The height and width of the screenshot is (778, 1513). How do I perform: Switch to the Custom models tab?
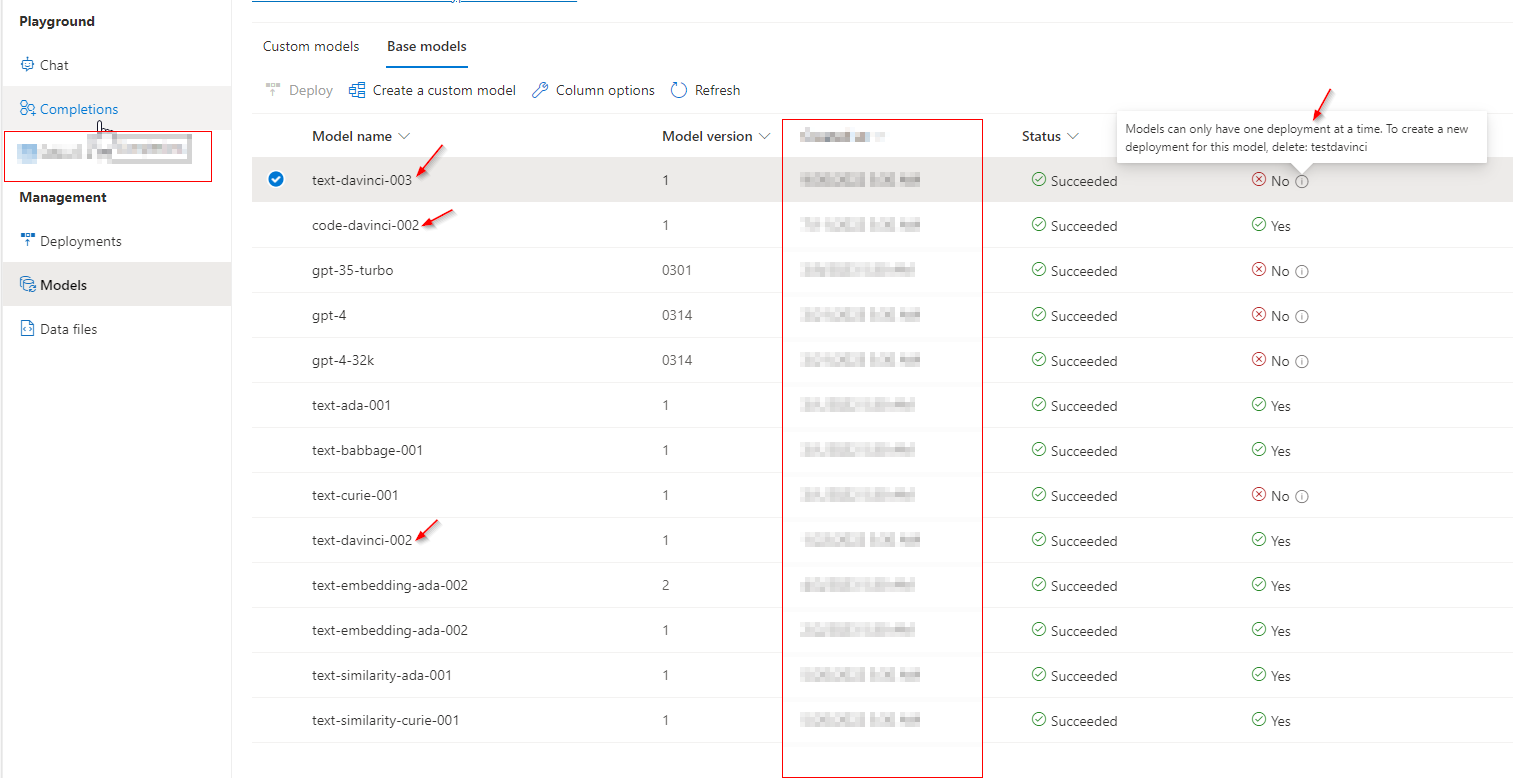(310, 46)
